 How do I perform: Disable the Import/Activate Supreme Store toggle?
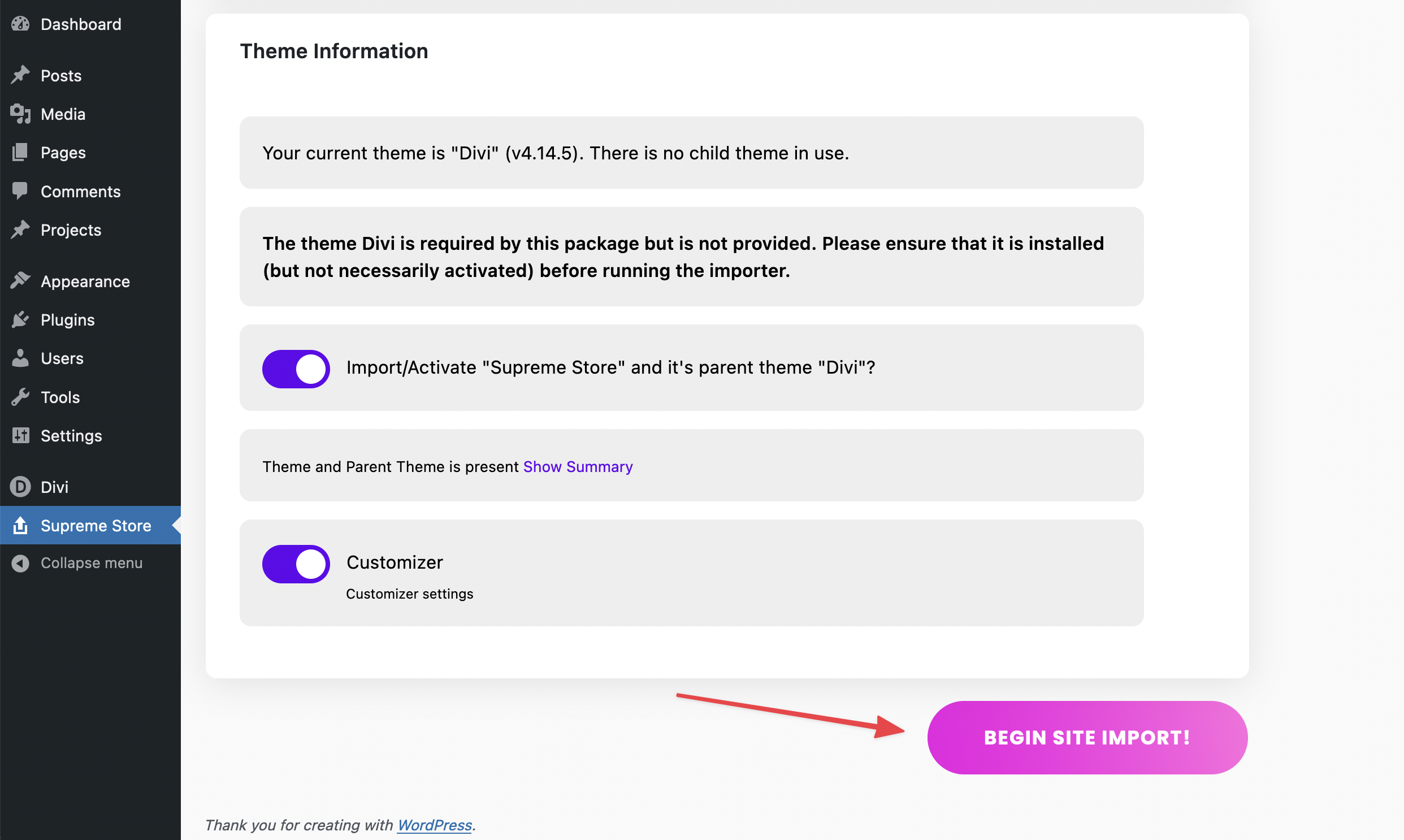296,369
